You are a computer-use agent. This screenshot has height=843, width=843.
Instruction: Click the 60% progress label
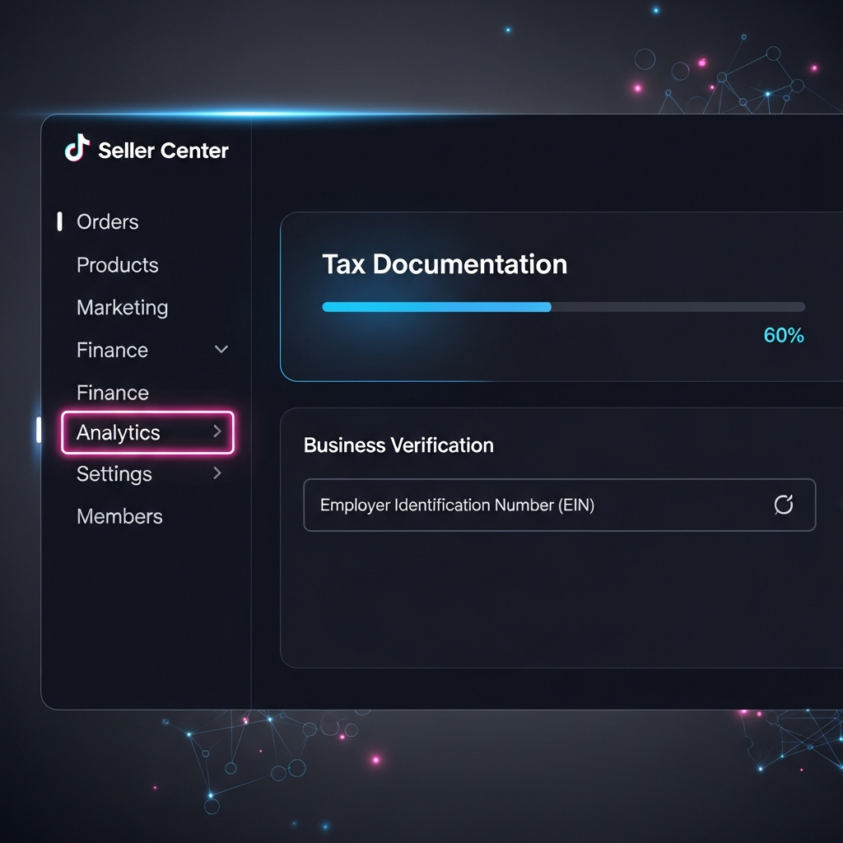[784, 335]
